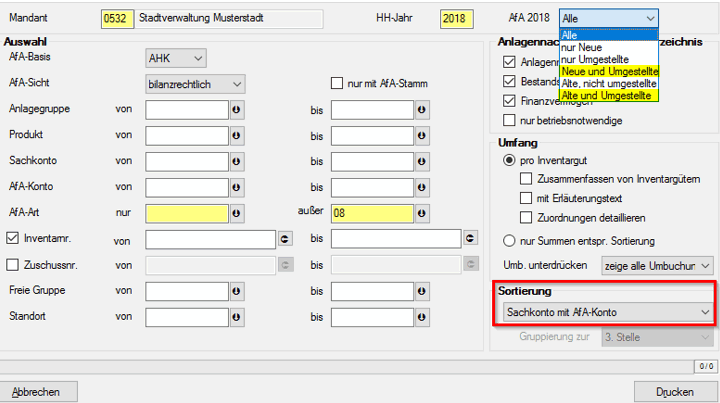
Task: Click lookup icon beside Sachkonto bis field
Action: (x=421, y=161)
